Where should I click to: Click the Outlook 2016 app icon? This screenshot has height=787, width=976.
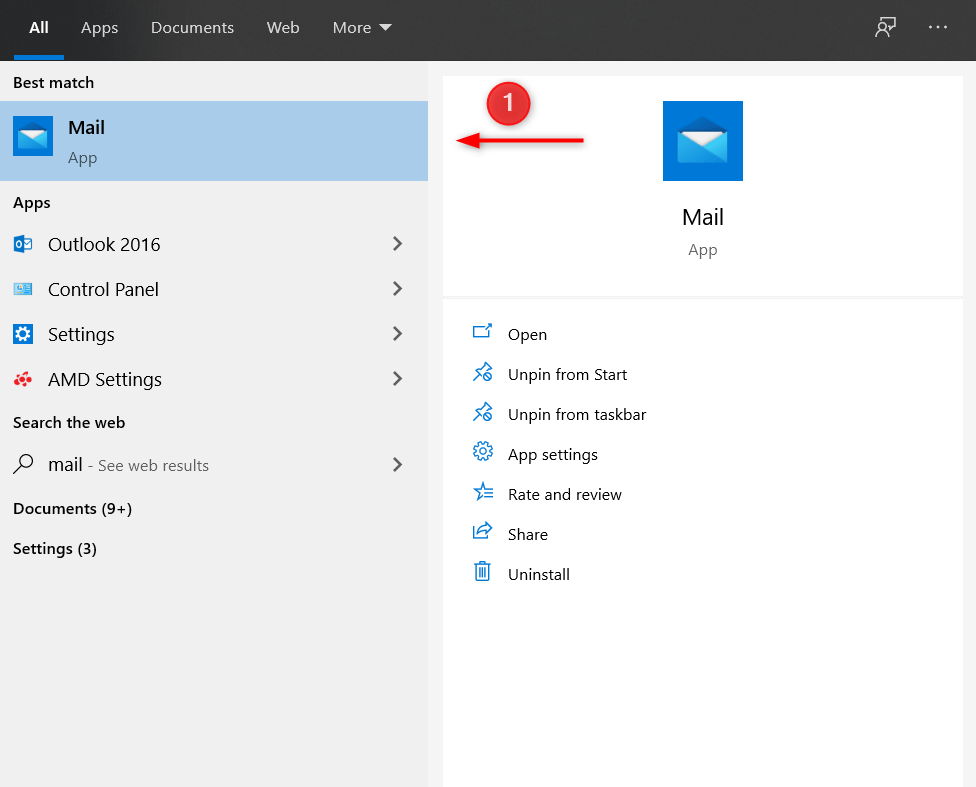[x=23, y=244]
